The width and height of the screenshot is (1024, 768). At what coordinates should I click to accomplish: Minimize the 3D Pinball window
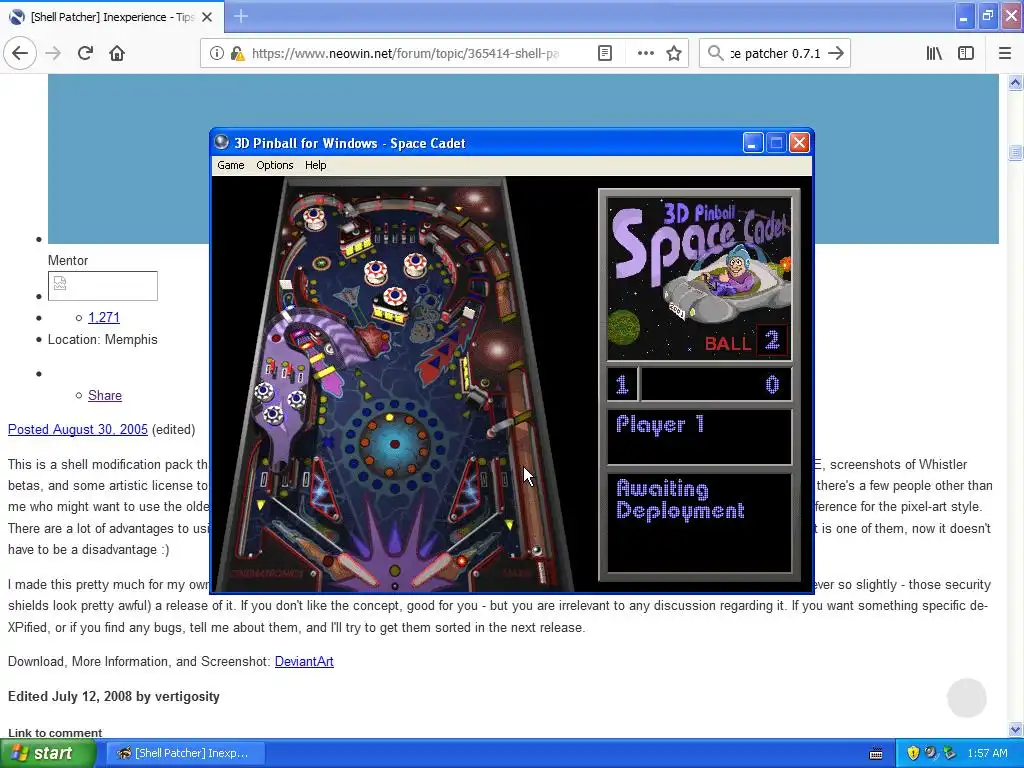point(753,142)
